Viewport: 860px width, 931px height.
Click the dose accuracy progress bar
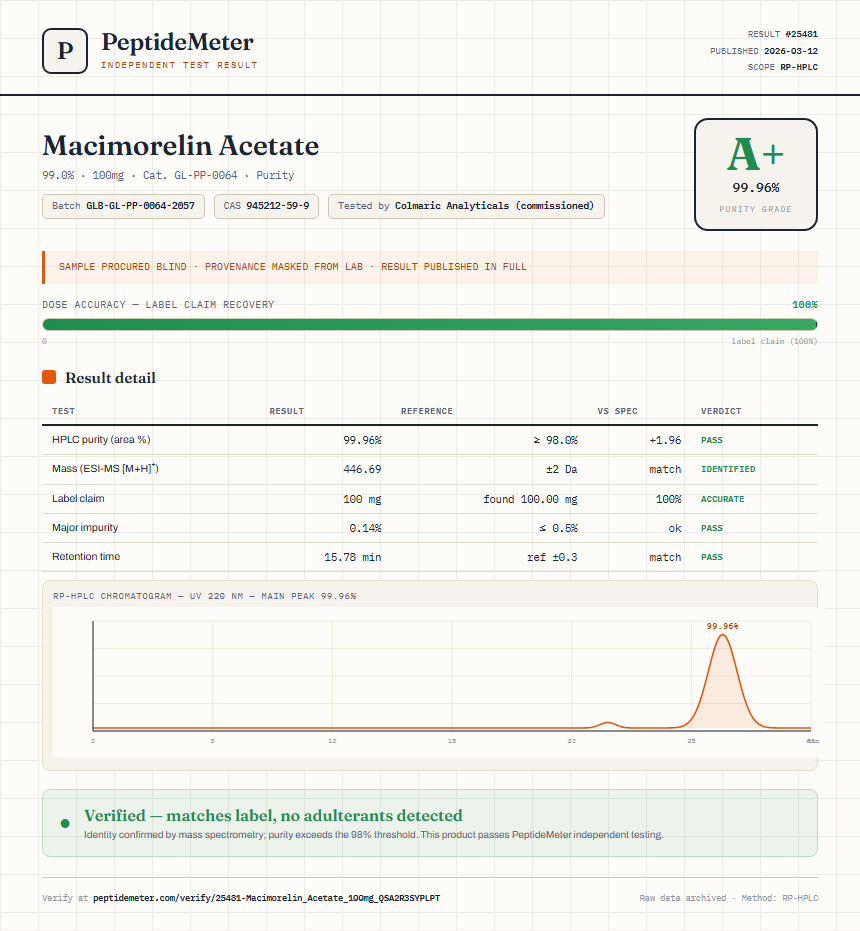[430, 324]
